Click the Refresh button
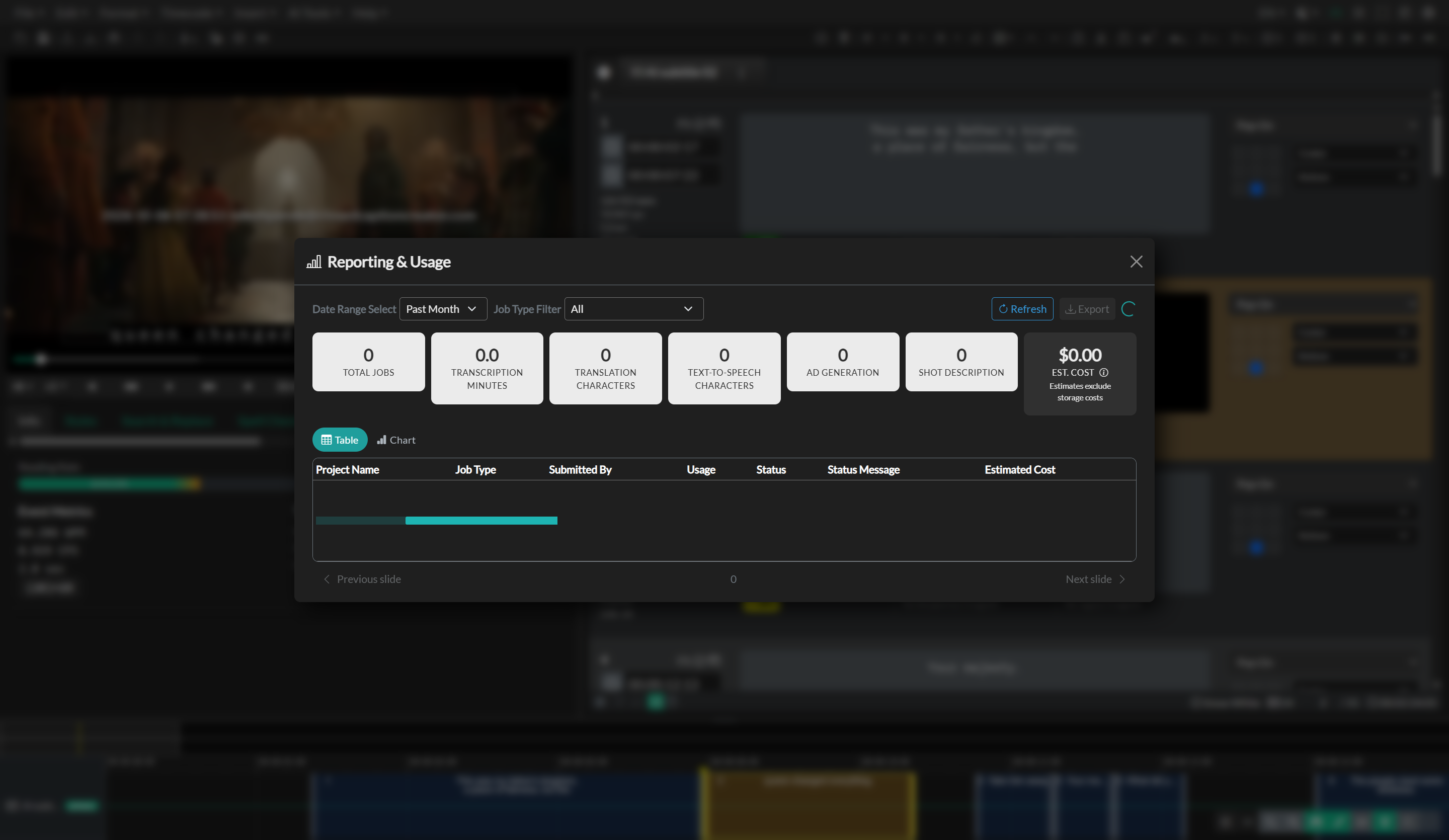This screenshot has height=840, width=1449. [x=1022, y=309]
